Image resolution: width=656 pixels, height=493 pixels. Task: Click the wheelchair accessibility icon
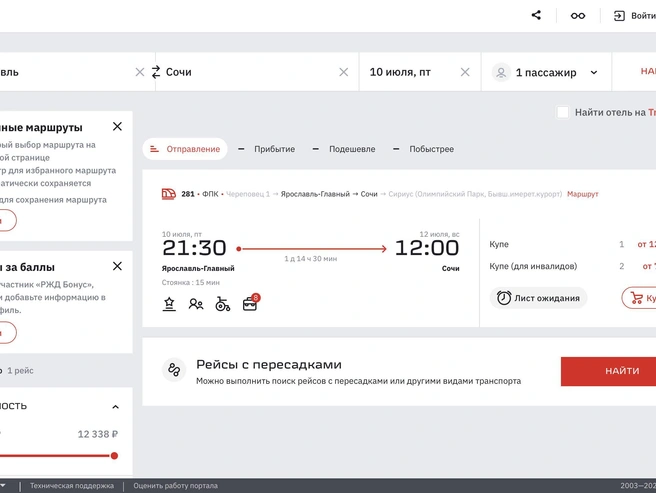[223, 304]
